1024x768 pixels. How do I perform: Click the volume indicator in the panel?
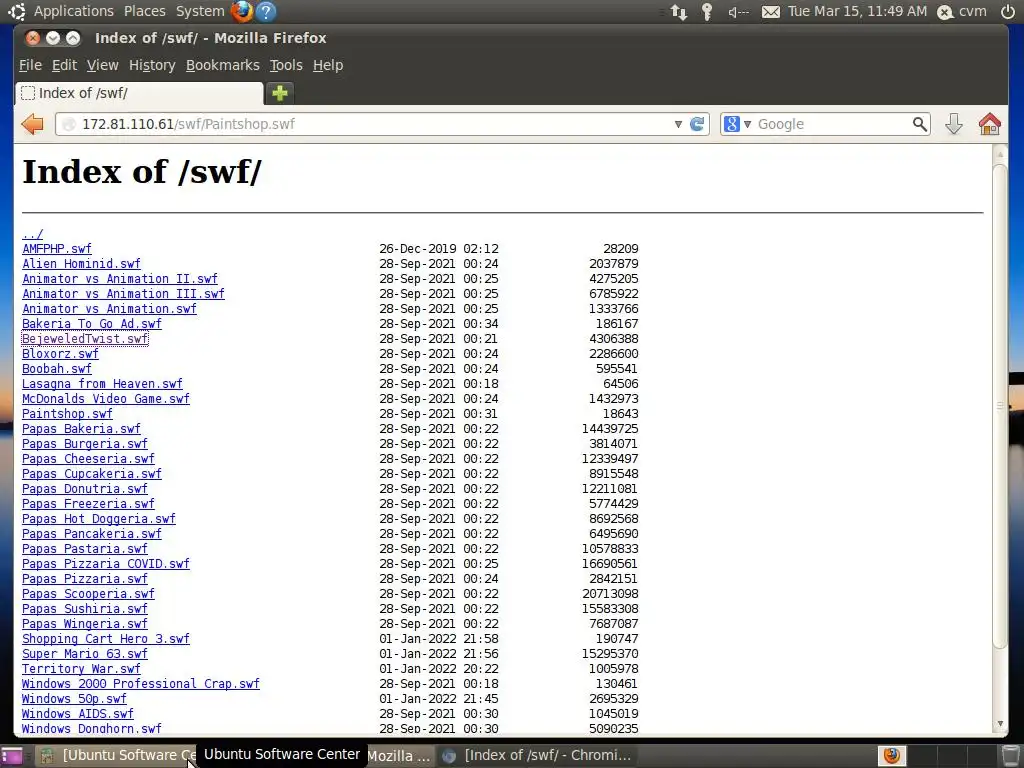(738, 12)
